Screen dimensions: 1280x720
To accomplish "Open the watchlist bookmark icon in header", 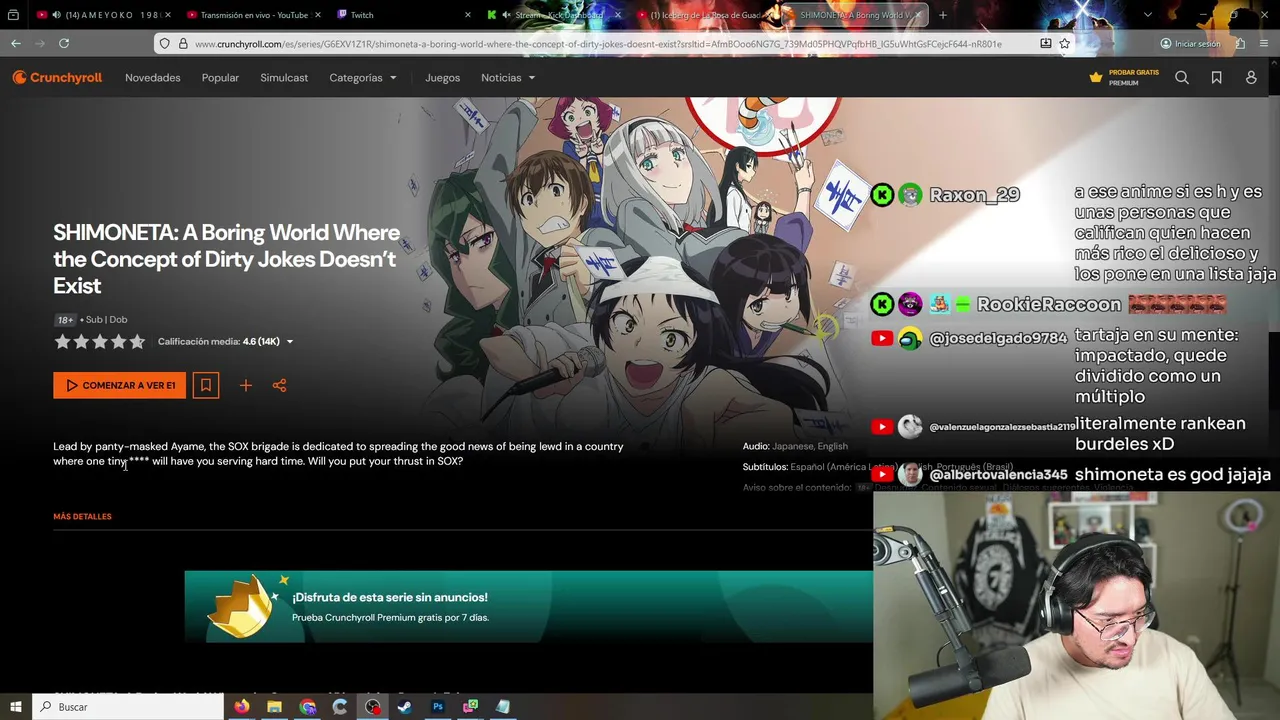I will pyautogui.click(x=1216, y=78).
